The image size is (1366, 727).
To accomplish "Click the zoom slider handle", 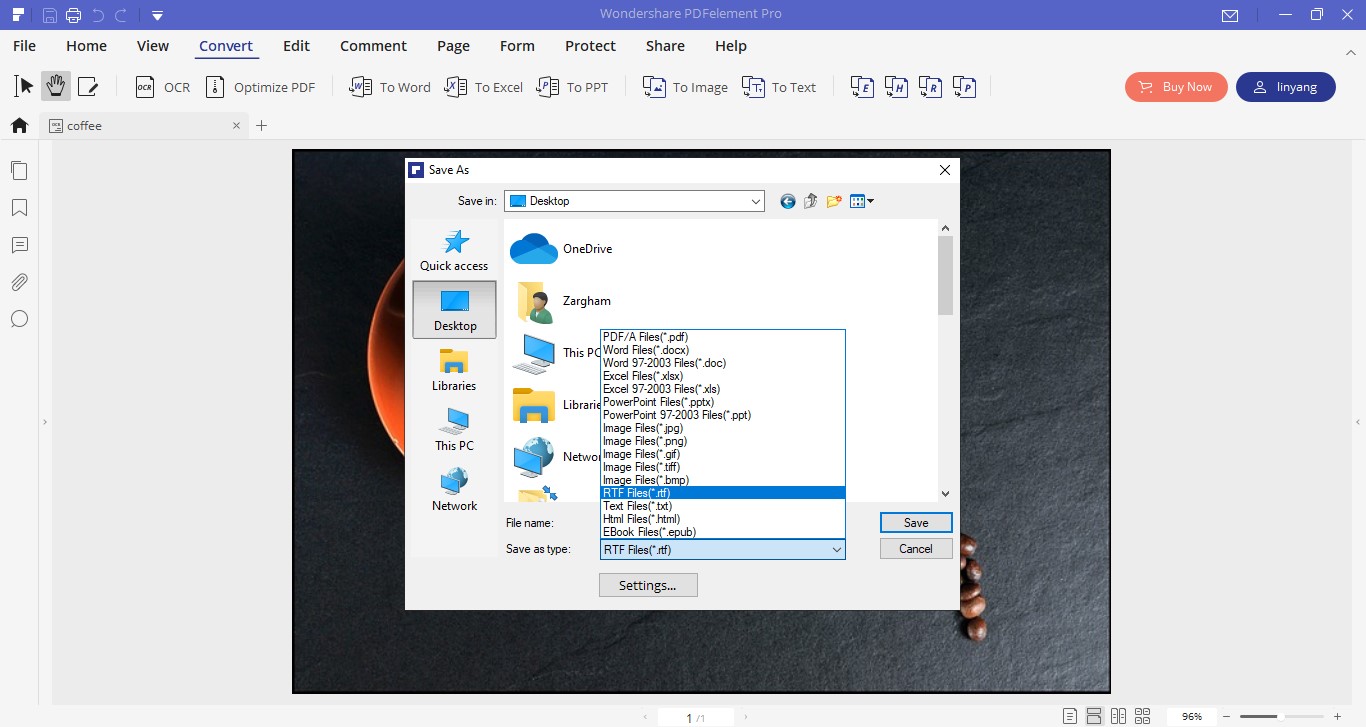I will pos(1280,717).
